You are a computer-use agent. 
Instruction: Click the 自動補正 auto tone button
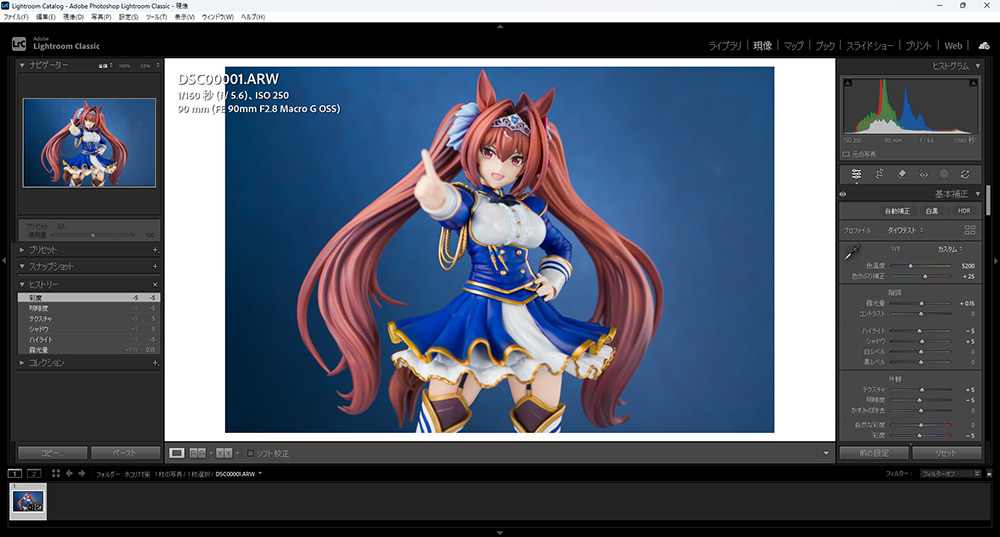coord(897,211)
